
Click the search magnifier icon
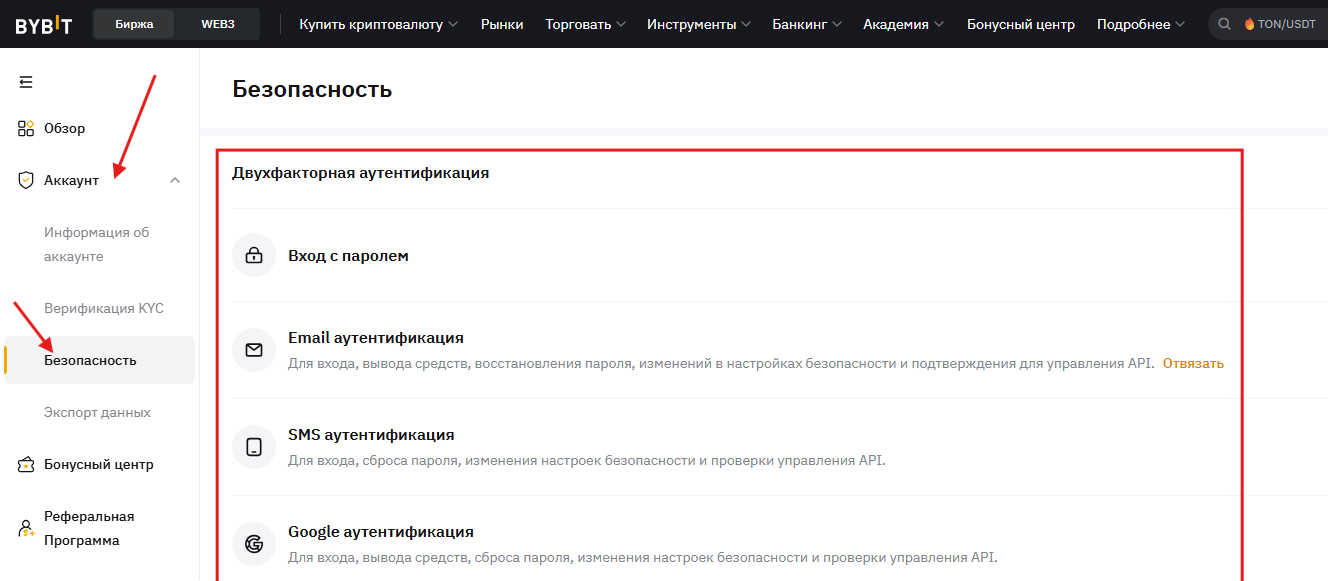click(x=1224, y=24)
